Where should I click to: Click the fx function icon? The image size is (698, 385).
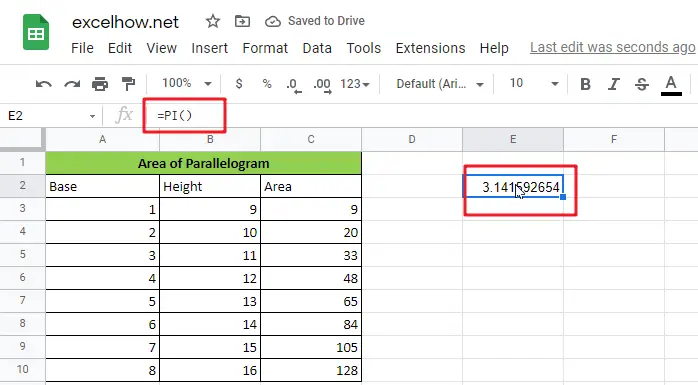123,116
